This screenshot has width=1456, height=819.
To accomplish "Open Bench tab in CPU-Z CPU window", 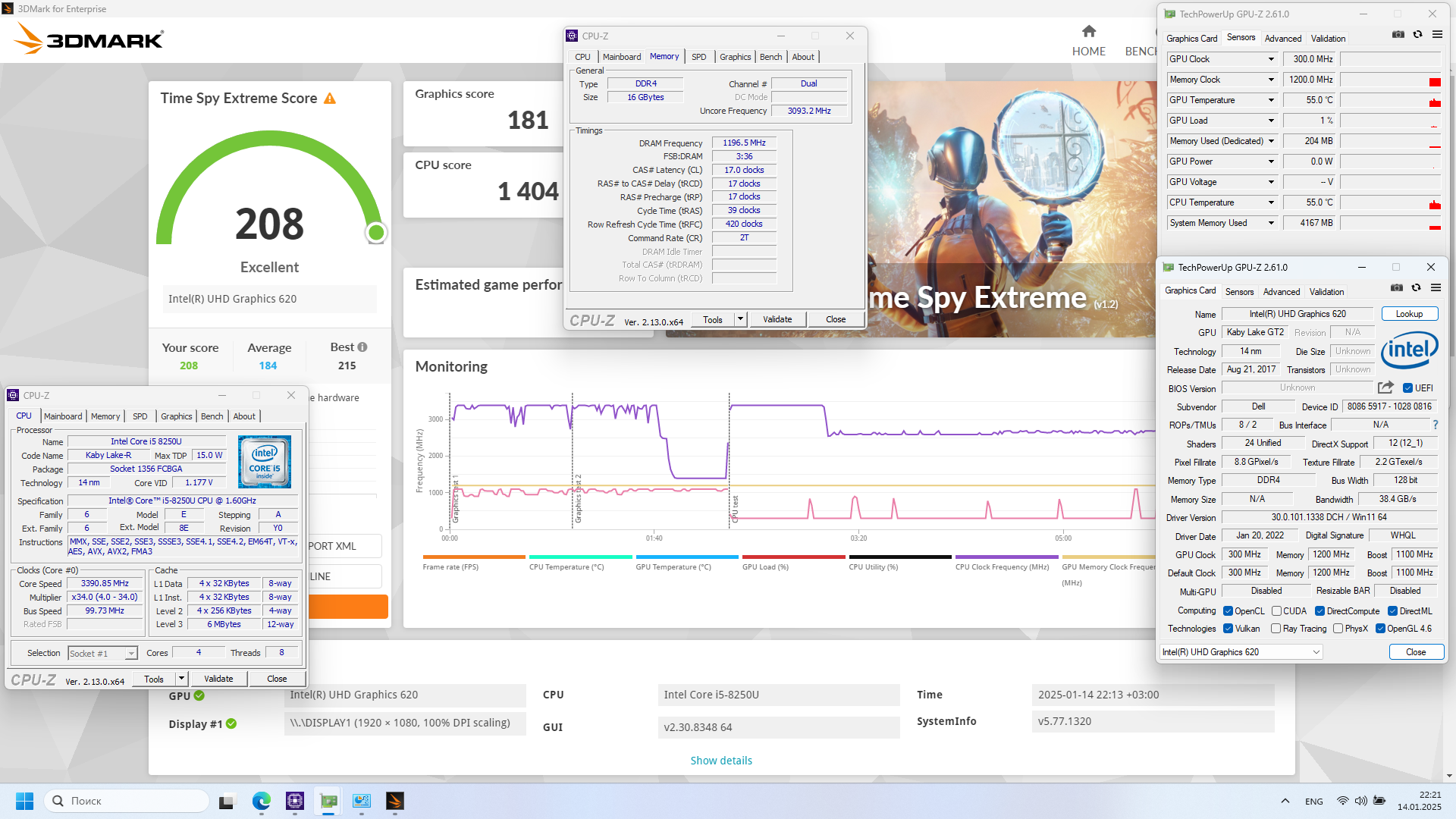I will (212, 416).
